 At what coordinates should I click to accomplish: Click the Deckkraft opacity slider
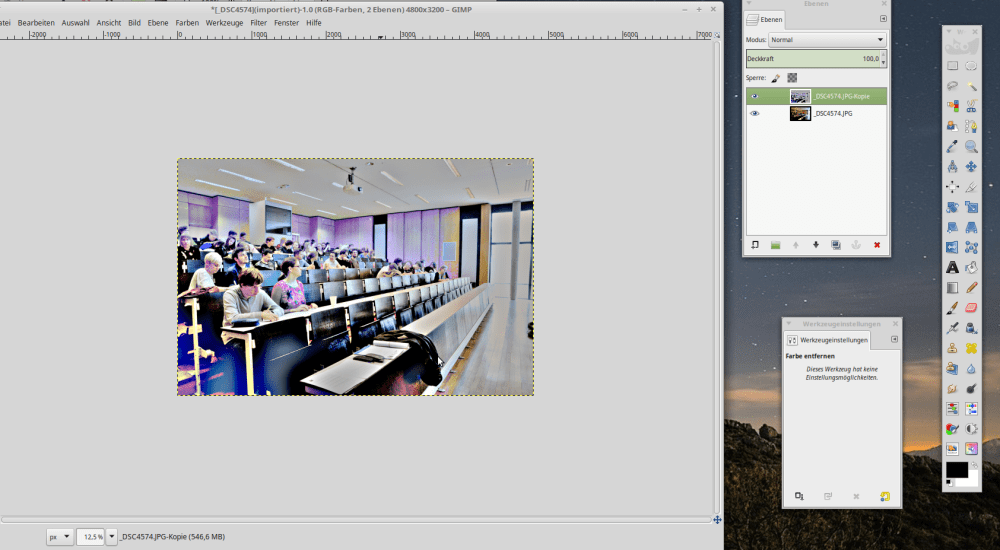[x=812, y=59]
